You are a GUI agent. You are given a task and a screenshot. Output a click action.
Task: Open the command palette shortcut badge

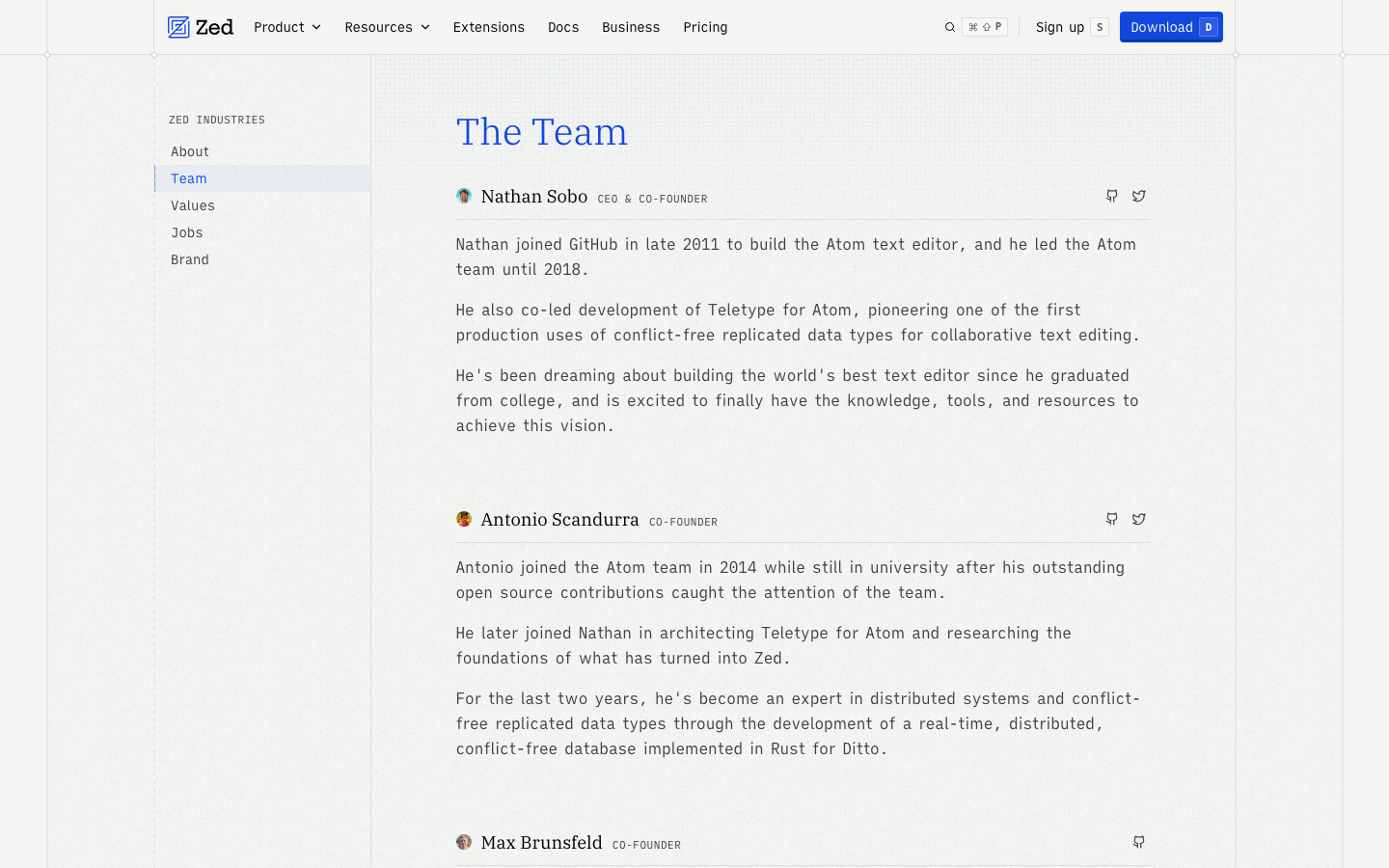pyautogui.click(x=985, y=27)
